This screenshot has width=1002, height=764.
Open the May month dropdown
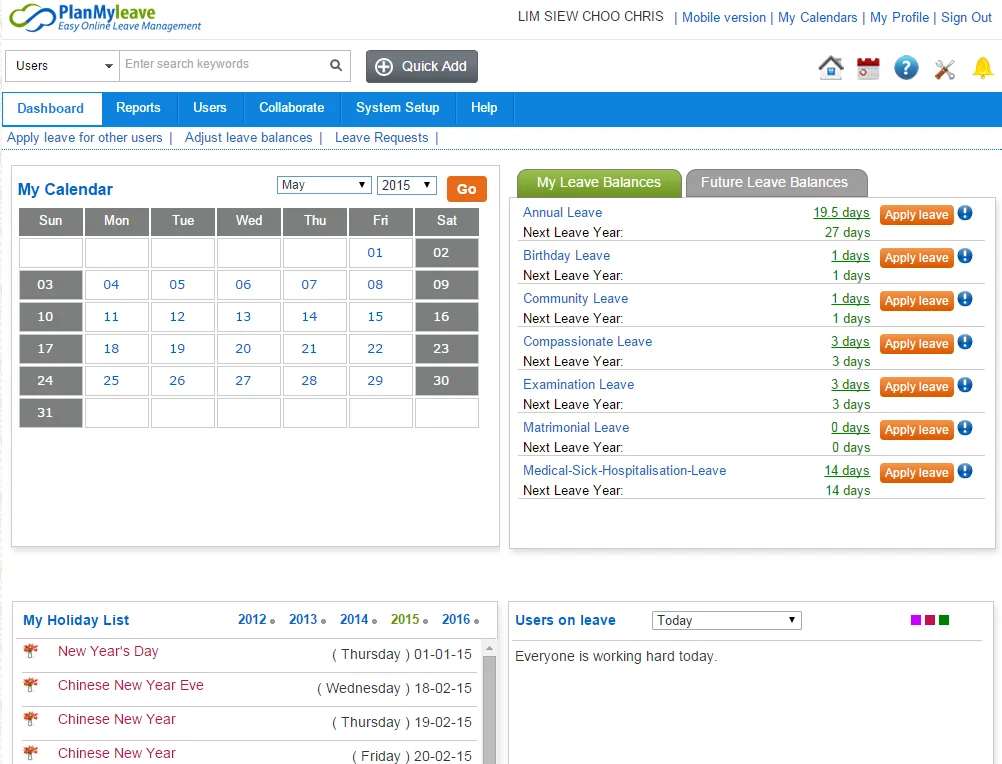[x=324, y=185]
